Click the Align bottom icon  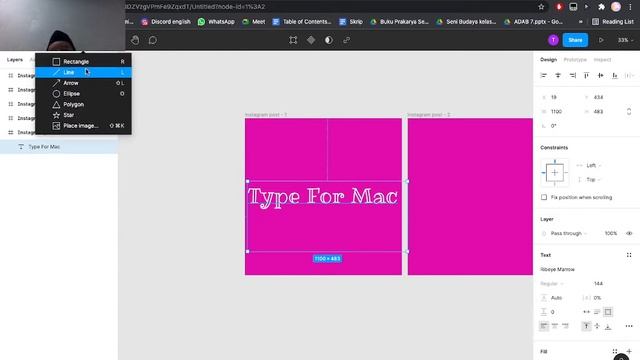[615, 76]
